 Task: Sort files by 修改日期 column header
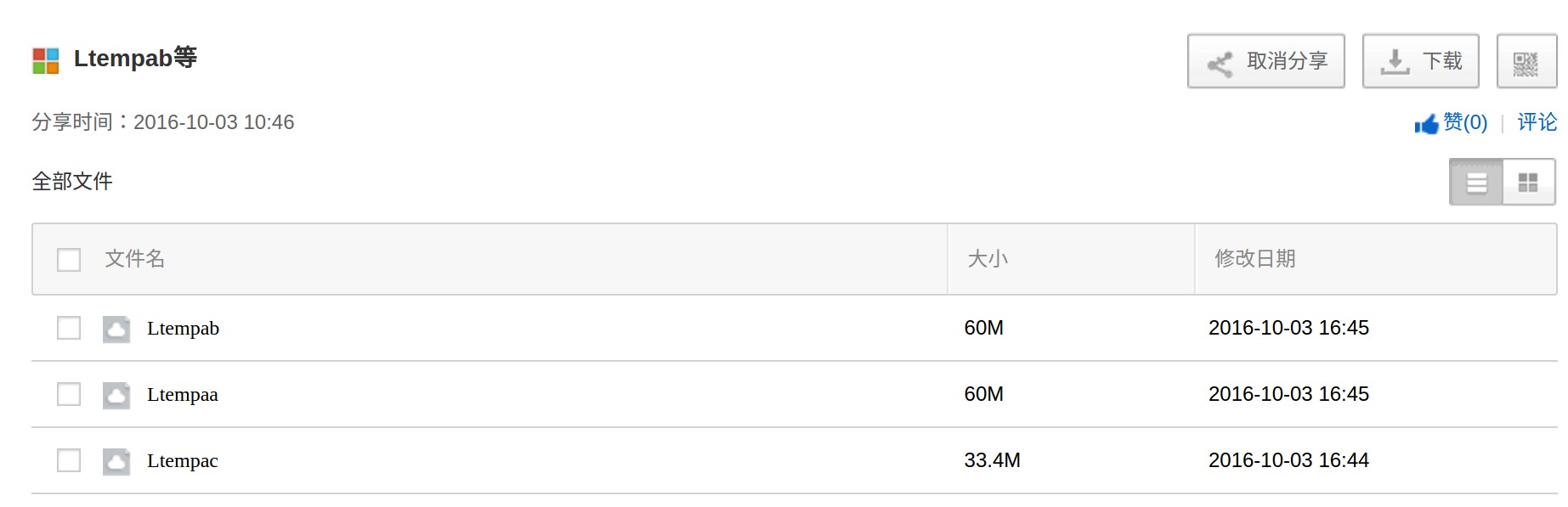1255,258
